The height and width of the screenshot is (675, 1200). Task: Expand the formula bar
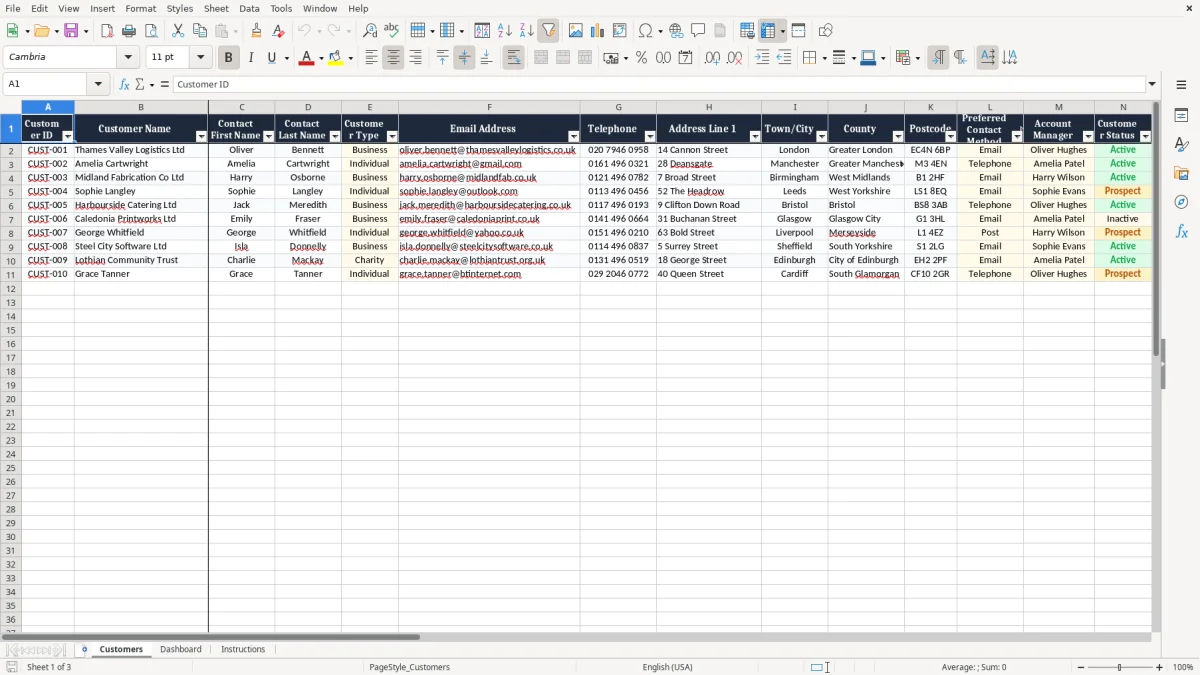(1152, 85)
